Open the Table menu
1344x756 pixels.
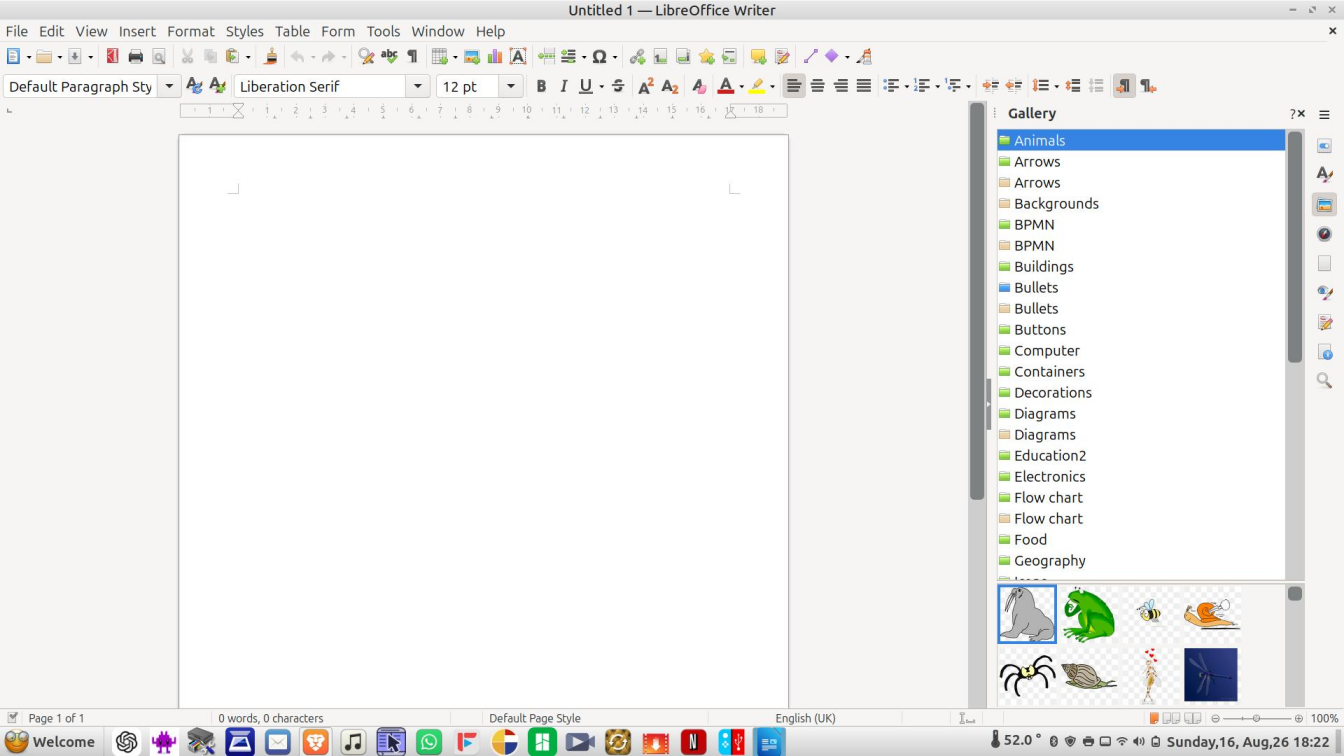(292, 31)
